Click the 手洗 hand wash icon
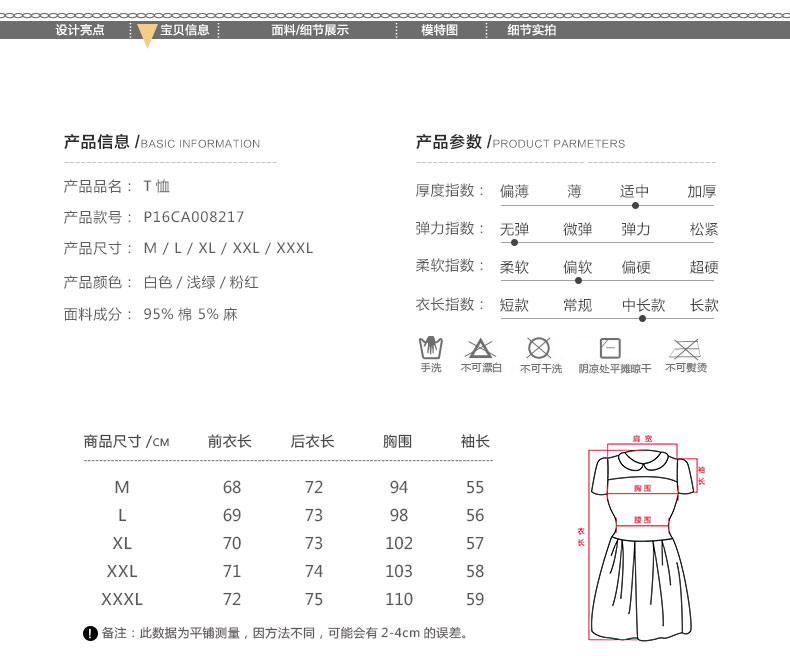 pyautogui.click(x=431, y=348)
